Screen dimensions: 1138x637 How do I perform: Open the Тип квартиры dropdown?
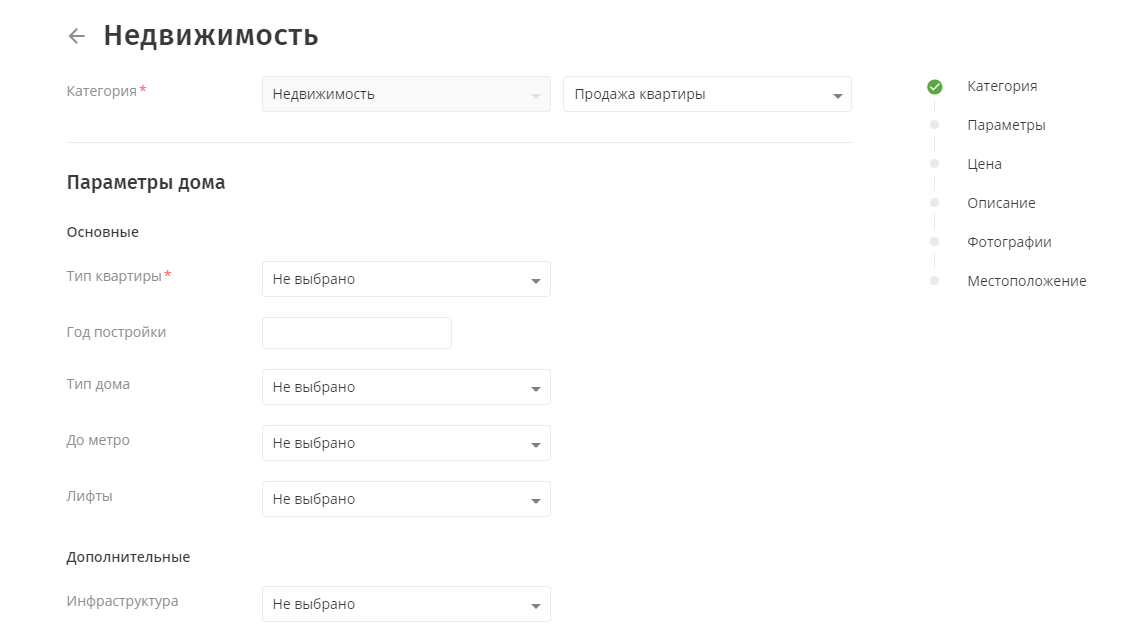(x=405, y=279)
